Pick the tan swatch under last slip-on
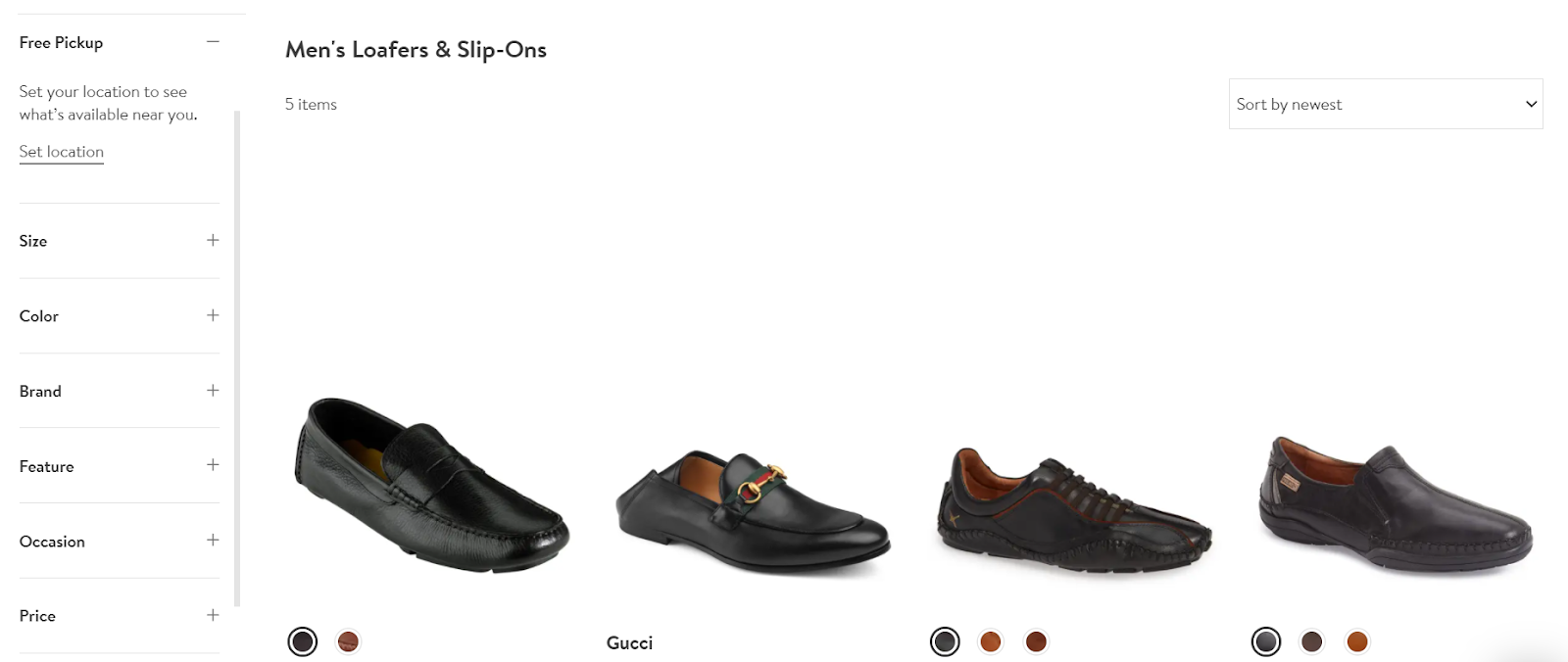The width and height of the screenshot is (1568, 662). (1357, 641)
